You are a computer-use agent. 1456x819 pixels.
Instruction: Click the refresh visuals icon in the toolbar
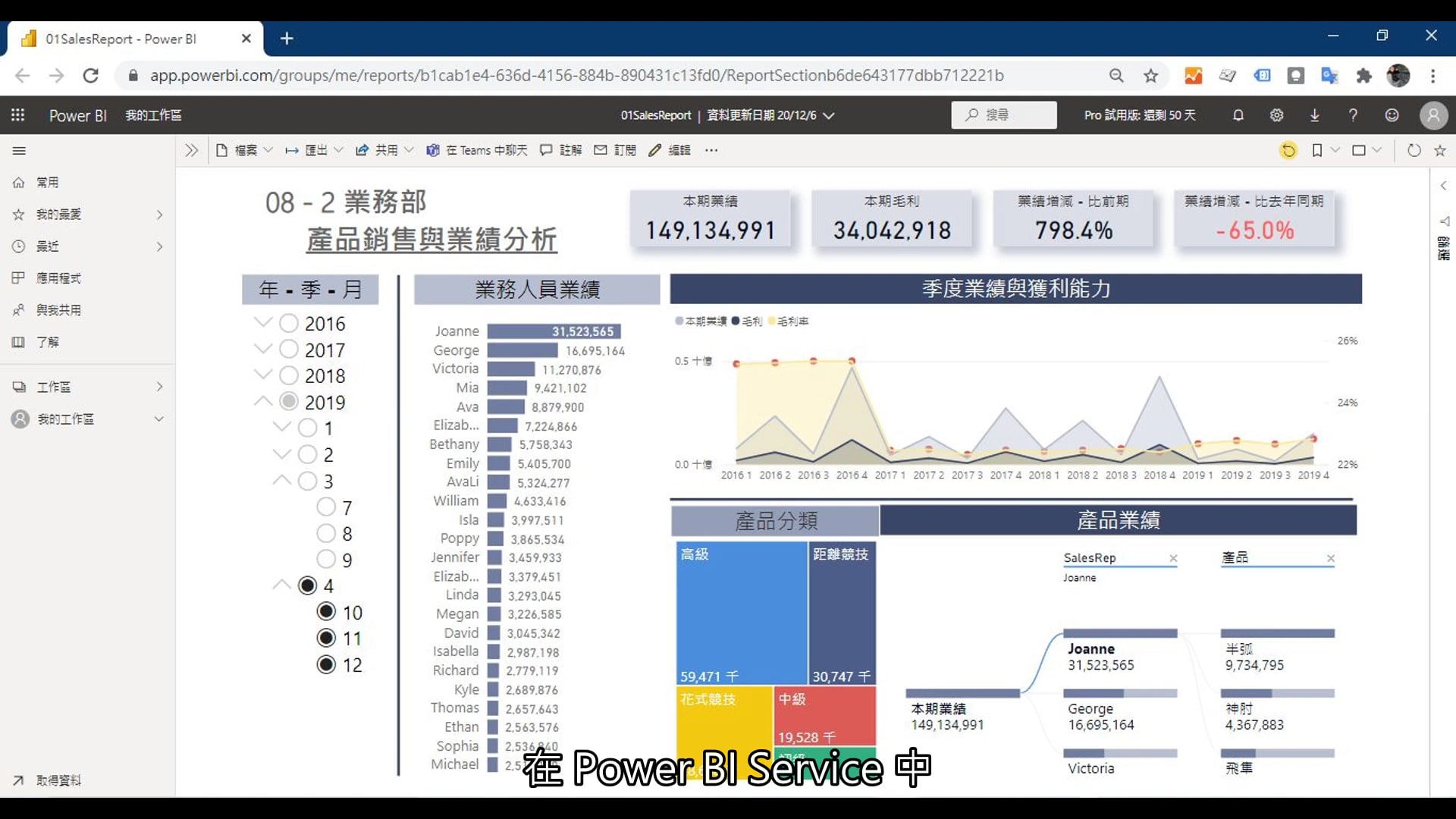[1414, 150]
